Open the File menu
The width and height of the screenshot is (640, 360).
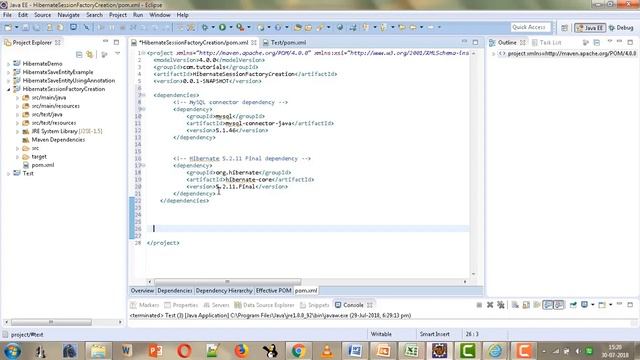tap(7, 15)
